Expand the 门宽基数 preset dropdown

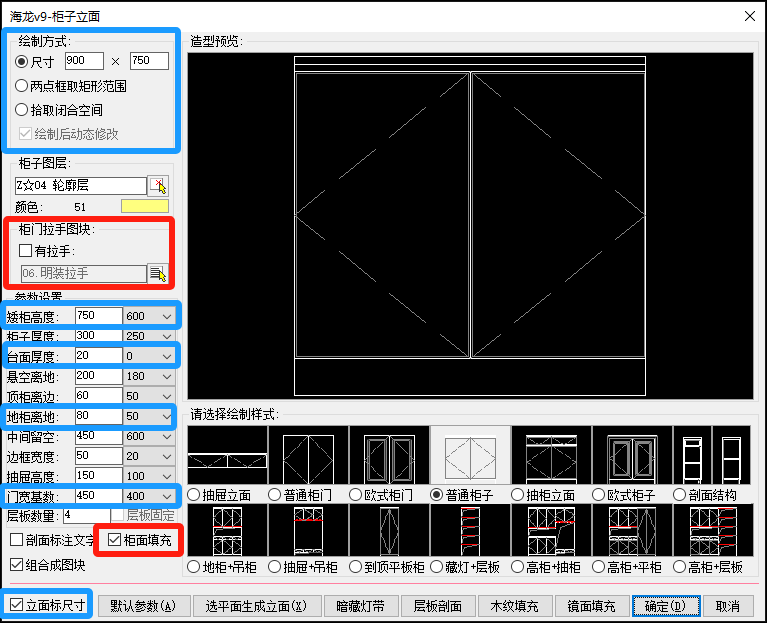166,496
